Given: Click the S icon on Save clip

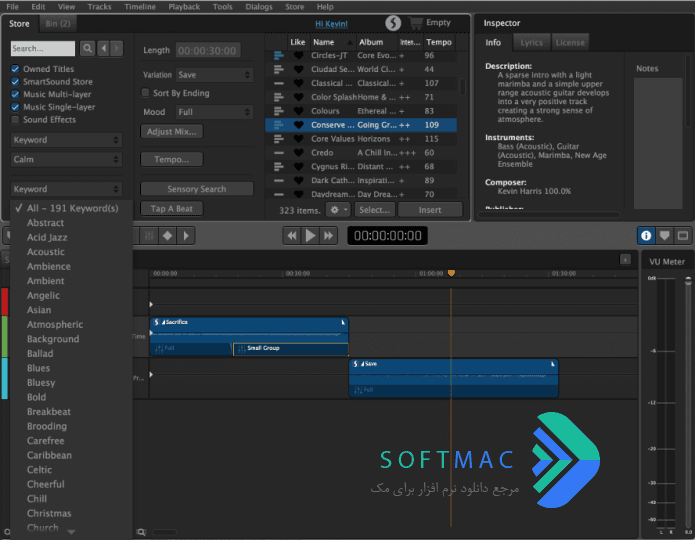Looking at the screenshot, I should 355,364.
